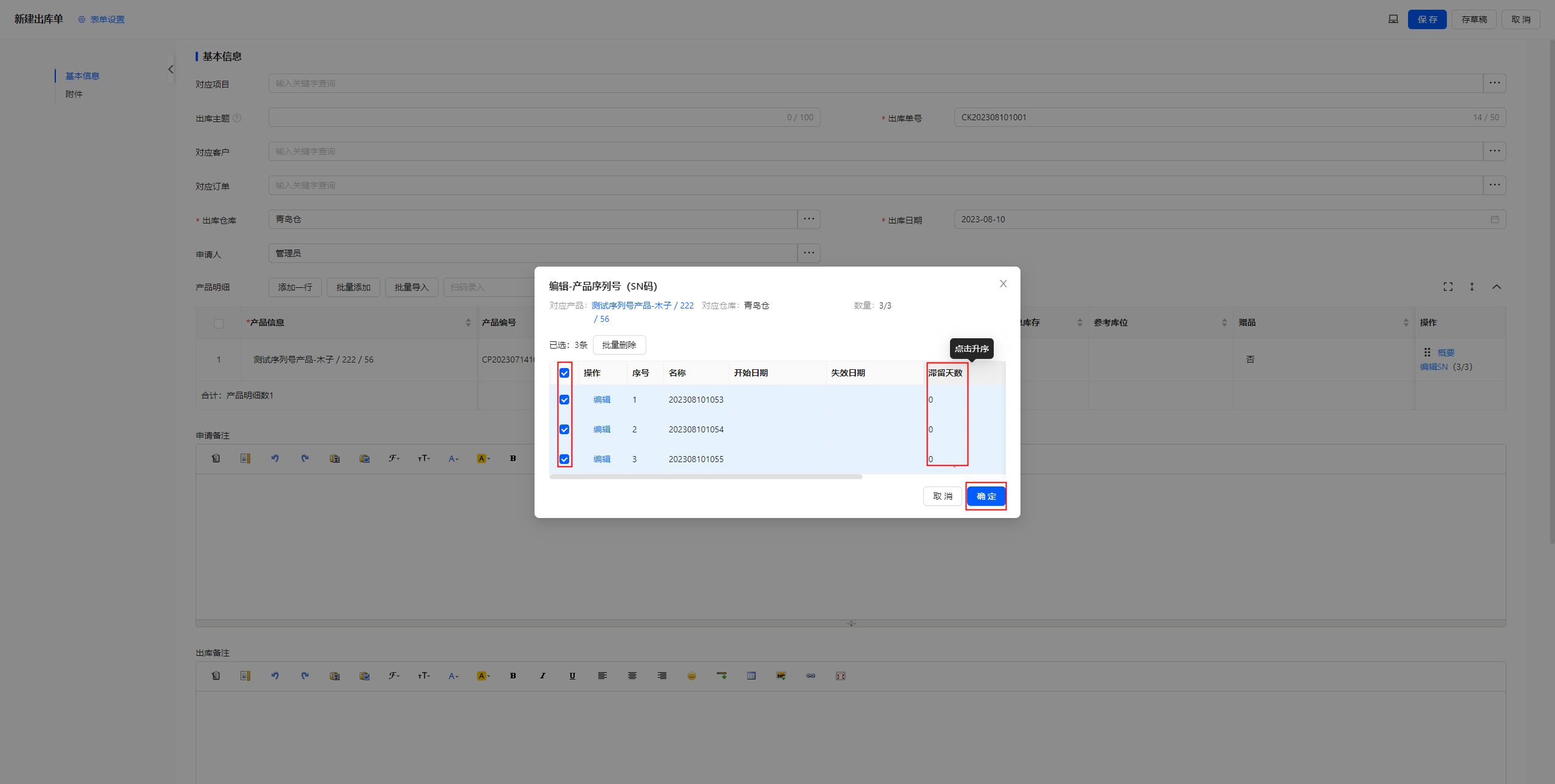Toggle underline in 出库备注 editor toolbar

[x=573, y=676]
